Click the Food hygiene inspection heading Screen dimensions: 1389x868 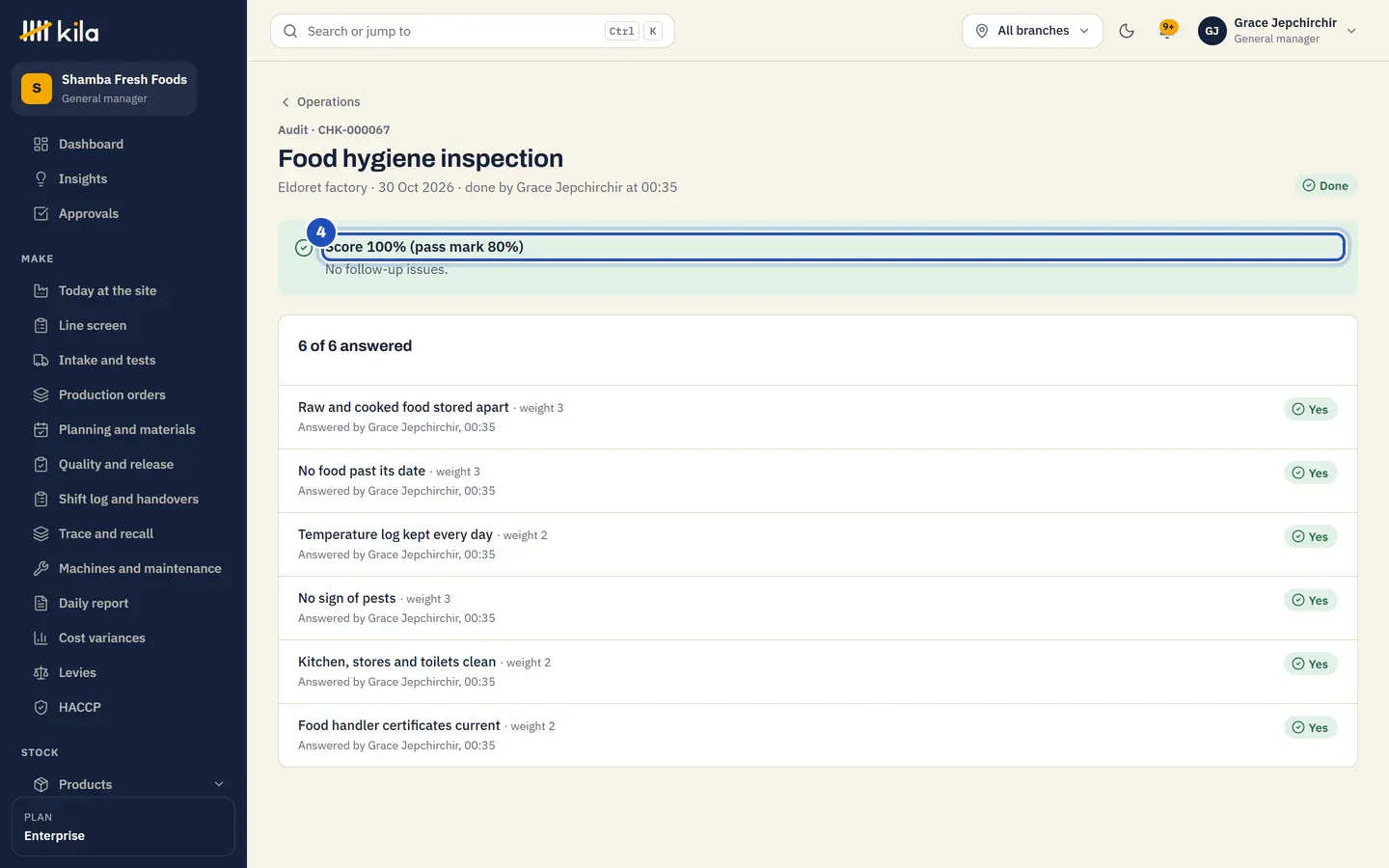click(x=421, y=158)
